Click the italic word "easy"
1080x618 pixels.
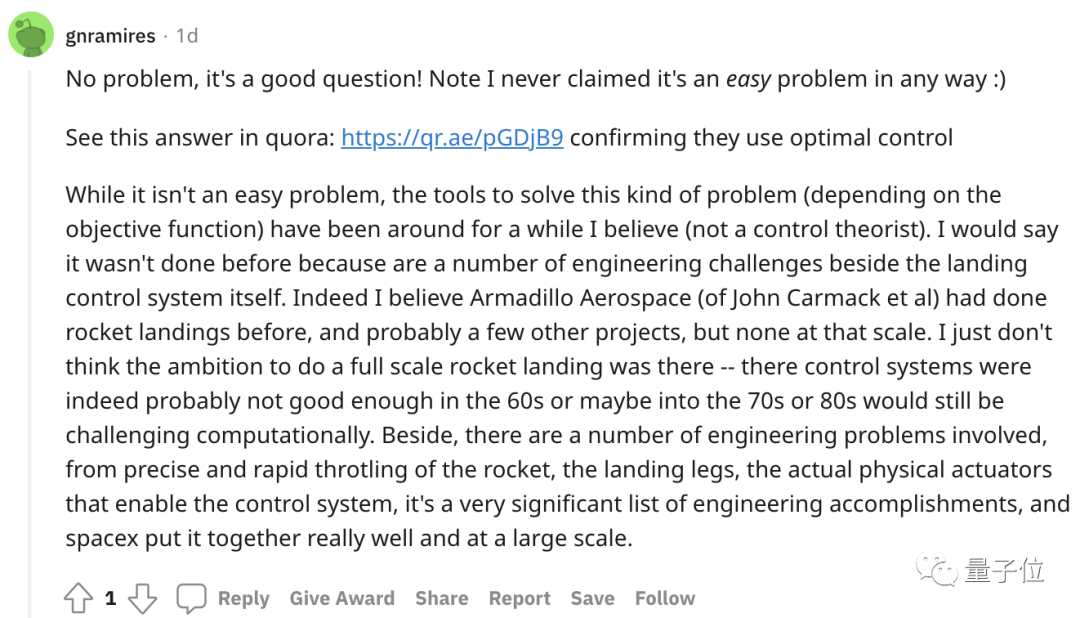tap(748, 80)
